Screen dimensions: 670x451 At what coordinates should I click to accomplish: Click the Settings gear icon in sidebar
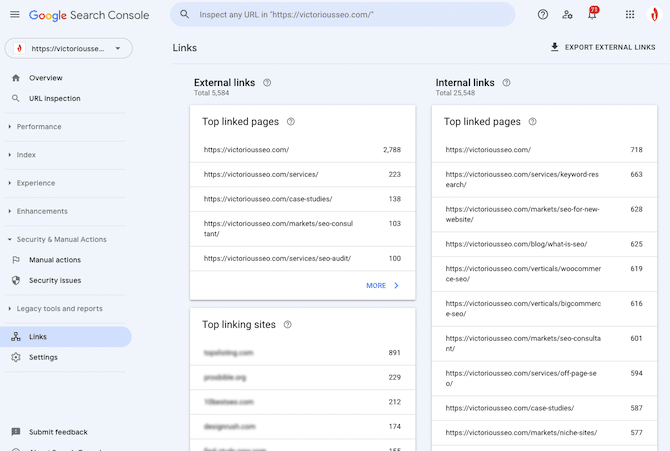click(x=16, y=357)
